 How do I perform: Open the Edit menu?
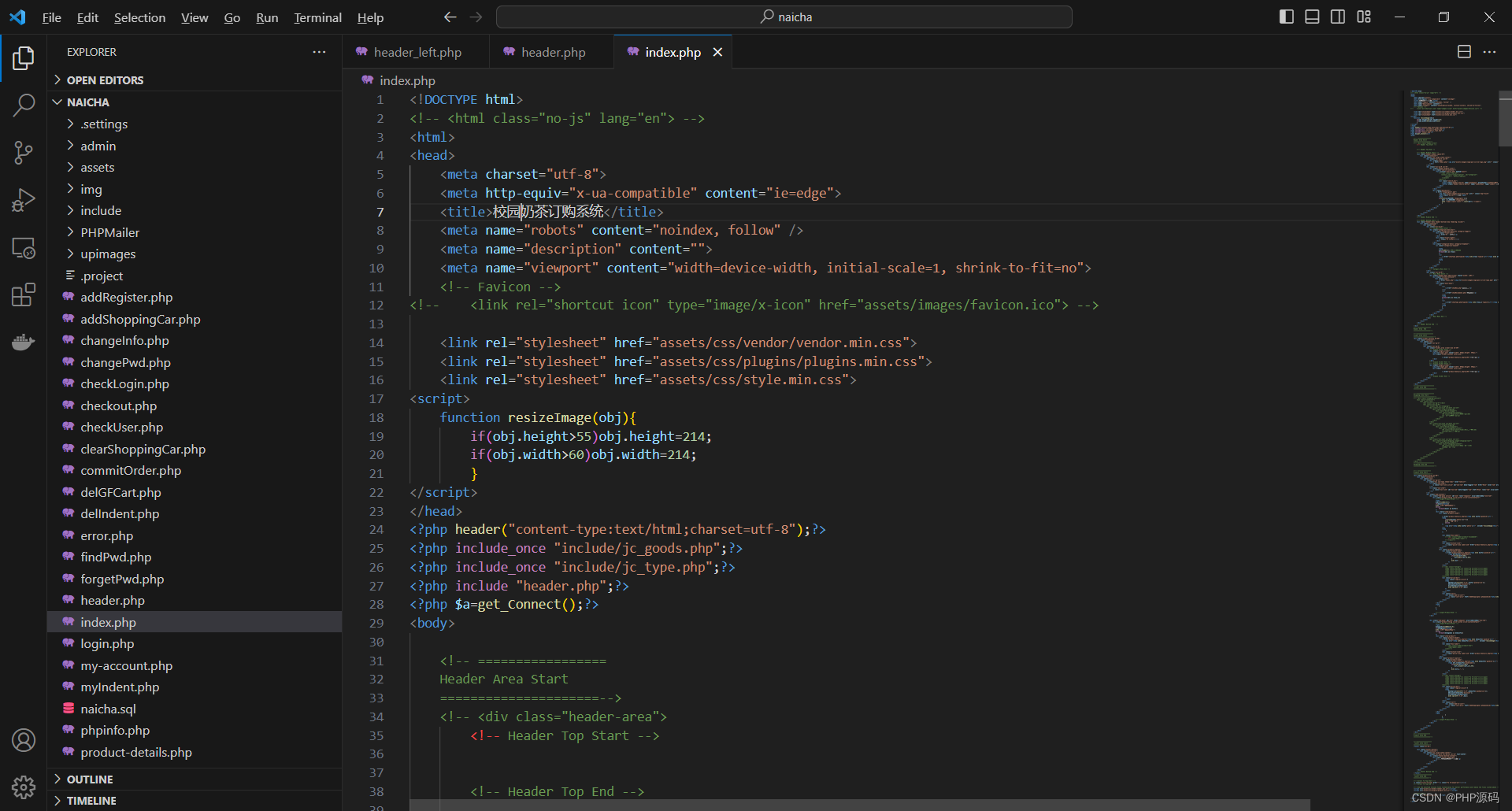(x=87, y=17)
